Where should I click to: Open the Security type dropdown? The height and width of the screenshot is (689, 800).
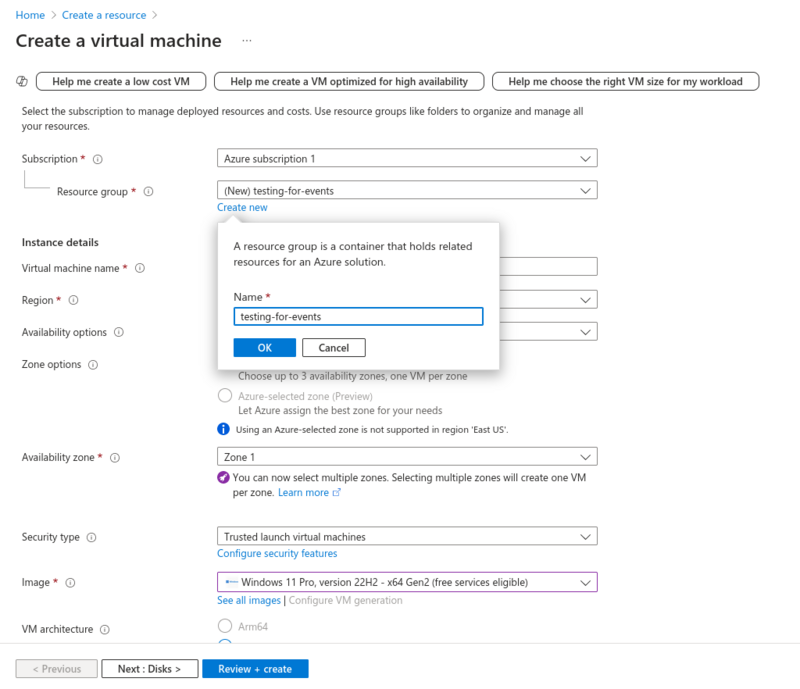click(407, 536)
